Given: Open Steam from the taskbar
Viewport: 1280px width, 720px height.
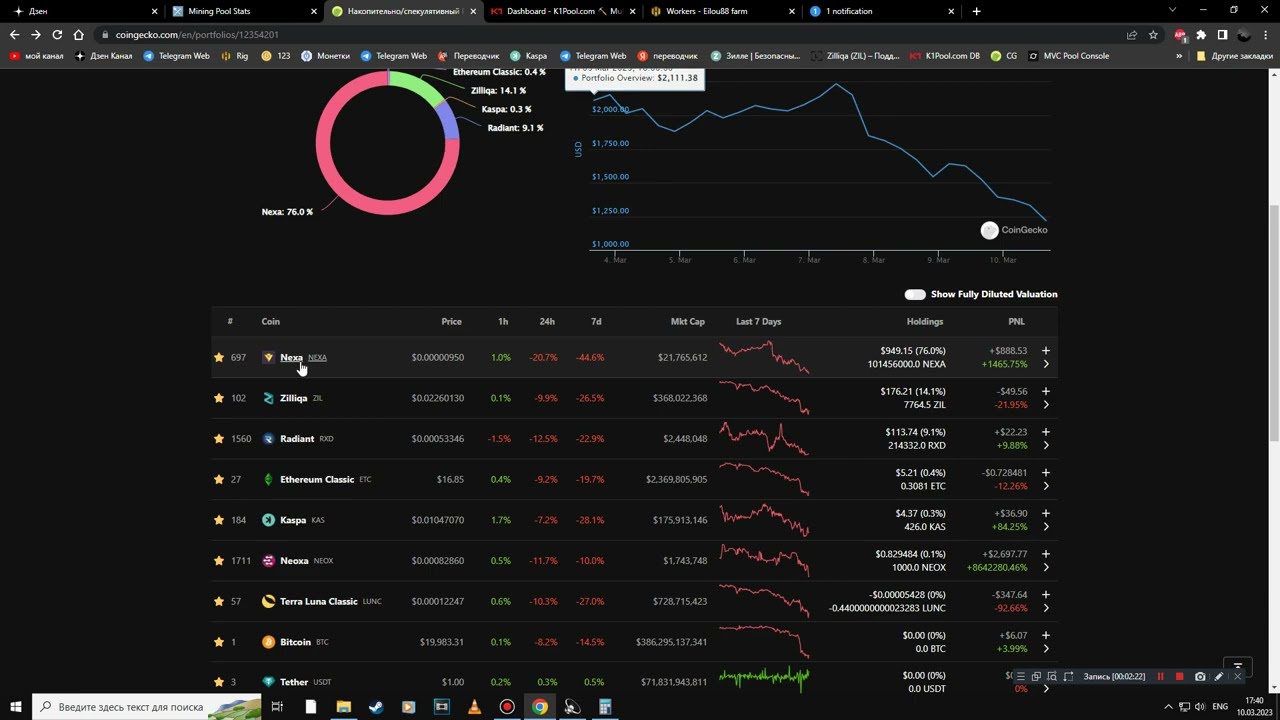Looking at the screenshot, I should click(x=376, y=707).
